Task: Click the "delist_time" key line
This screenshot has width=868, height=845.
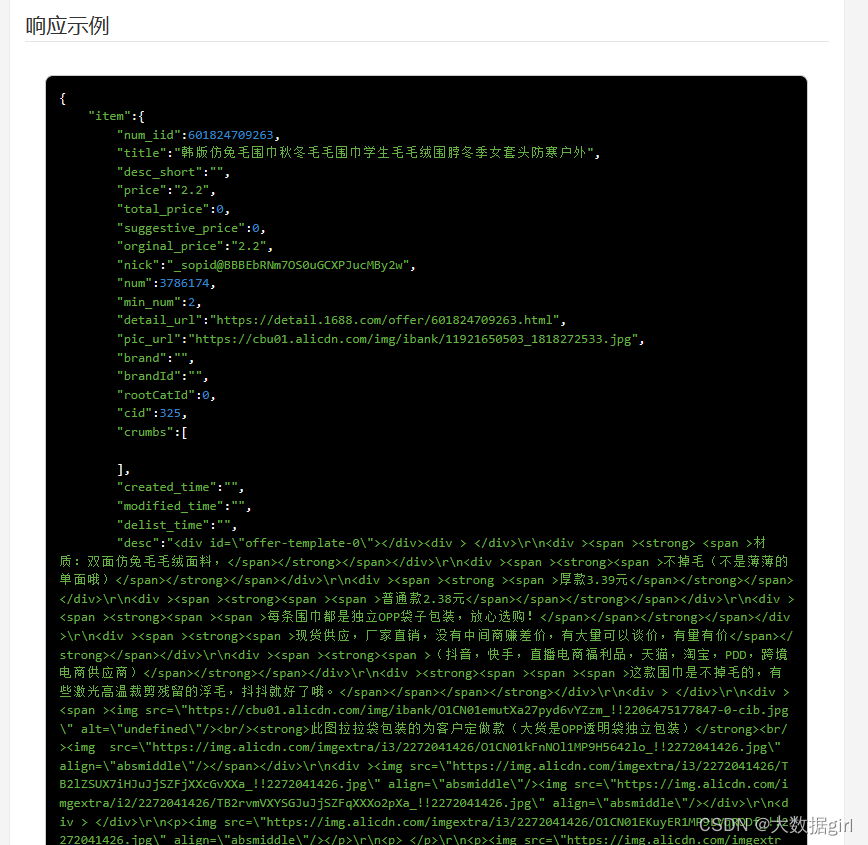Action: click(x=177, y=525)
